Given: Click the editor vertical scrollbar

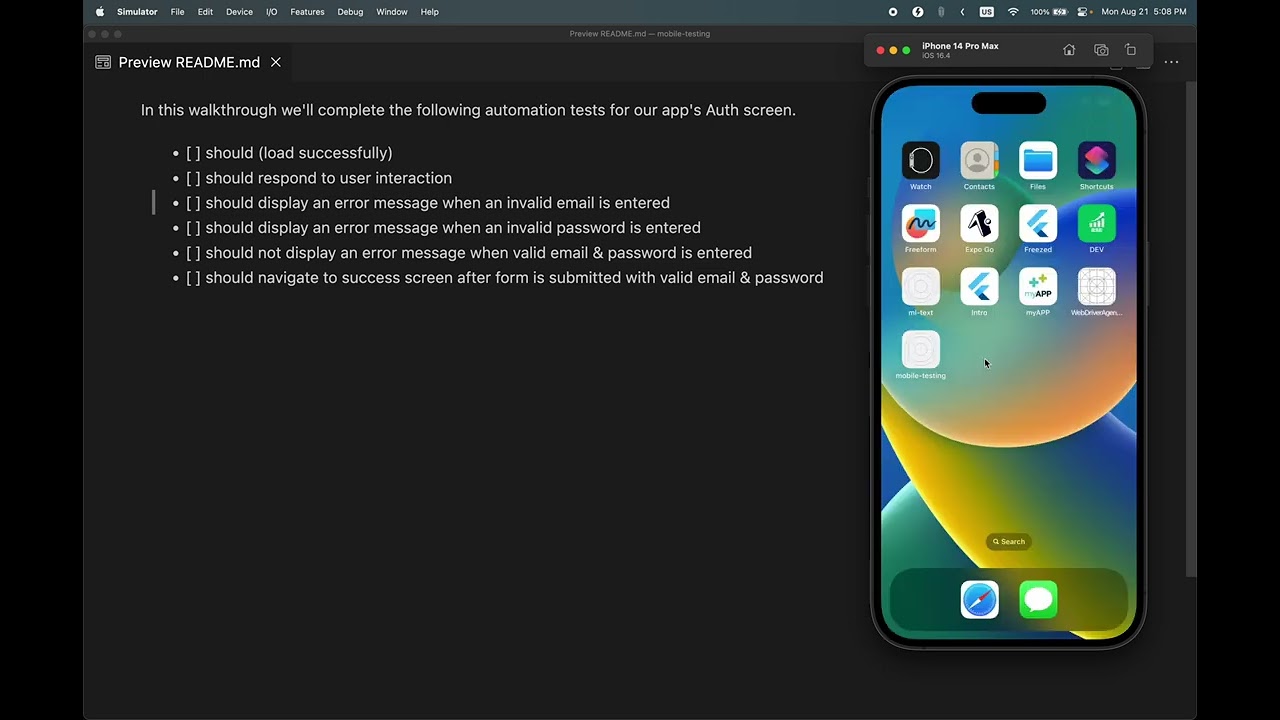Looking at the screenshot, I should coord(1191,330).
